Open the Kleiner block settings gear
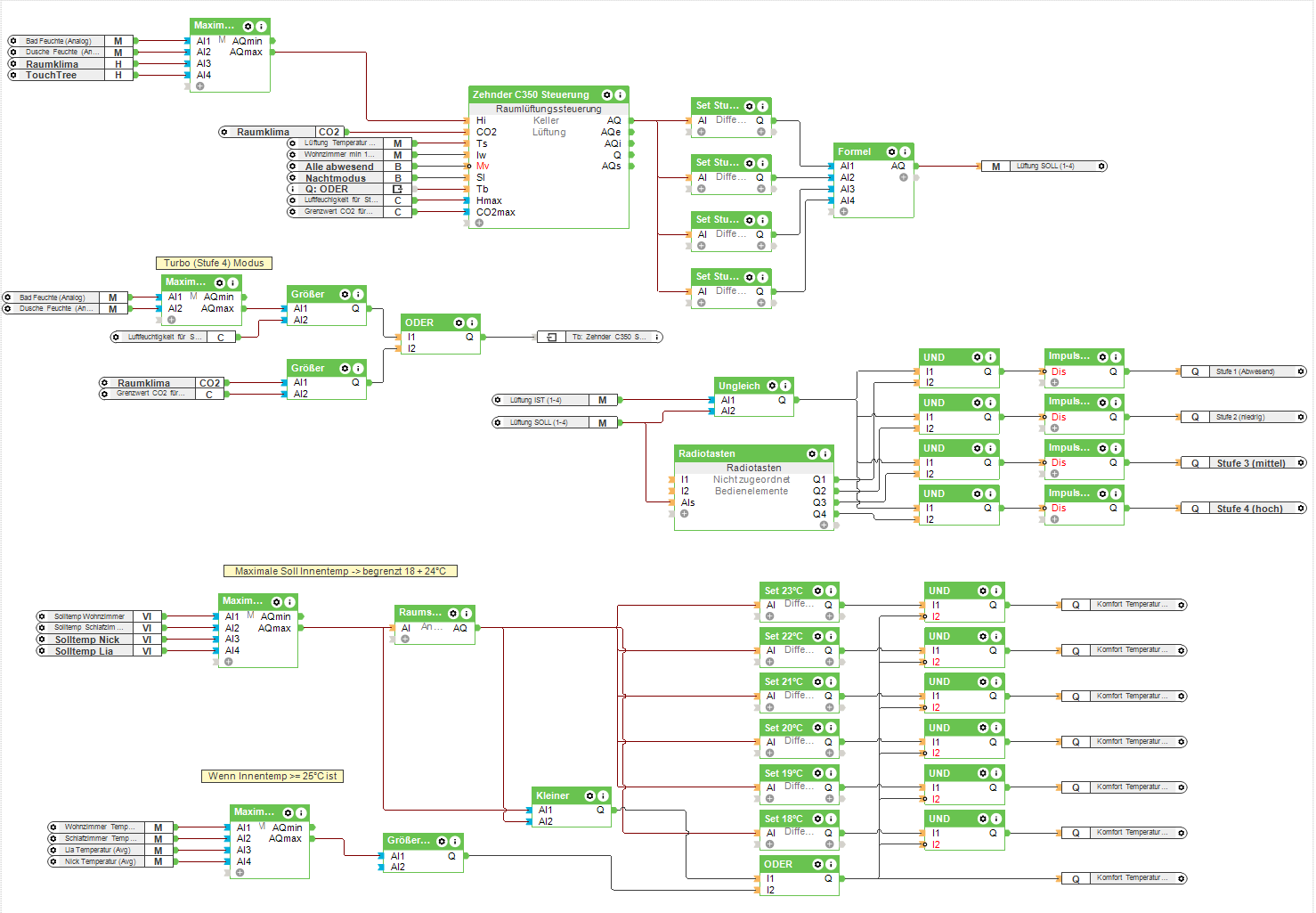This screenshot has width=1316, height=913. (589, 795)
